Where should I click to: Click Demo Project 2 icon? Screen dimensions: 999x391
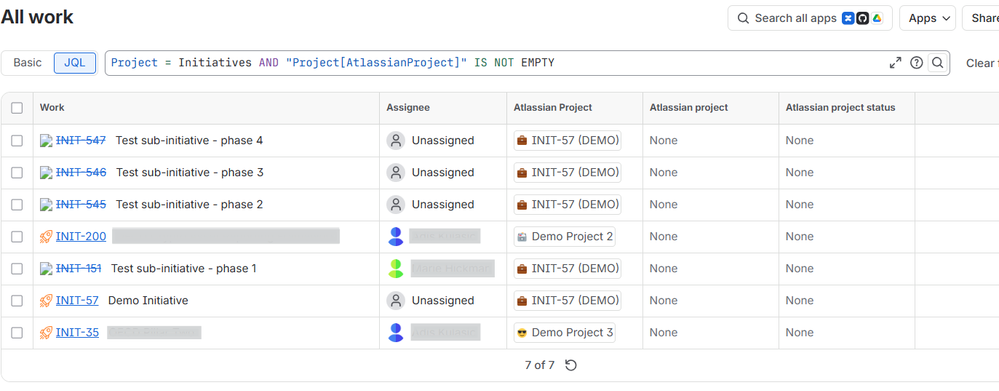pos(522,237)
